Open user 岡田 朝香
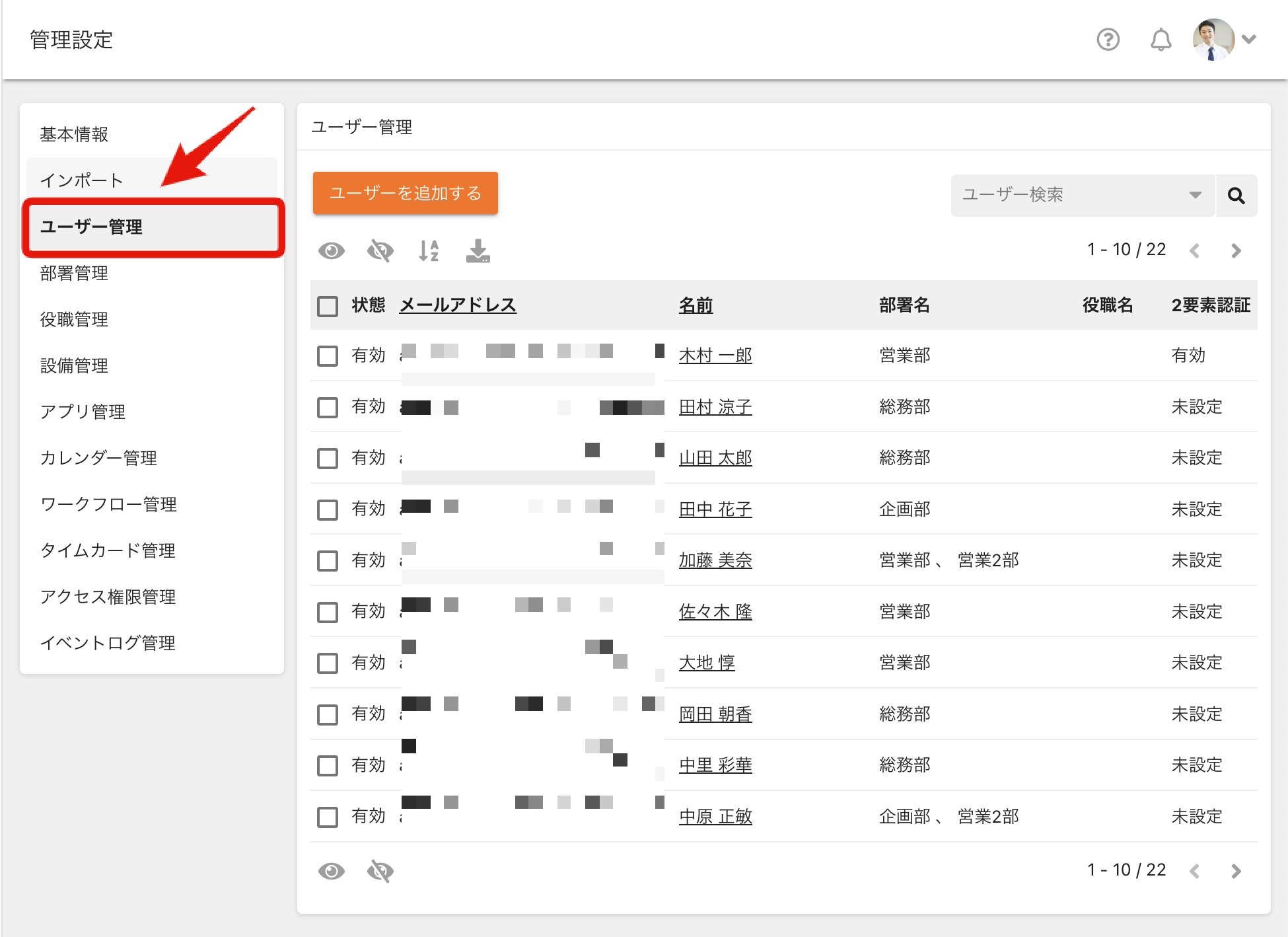Image resolution: width=1288 pixels, height=937 pixels. pyautogui.click(x=715, y=714)
